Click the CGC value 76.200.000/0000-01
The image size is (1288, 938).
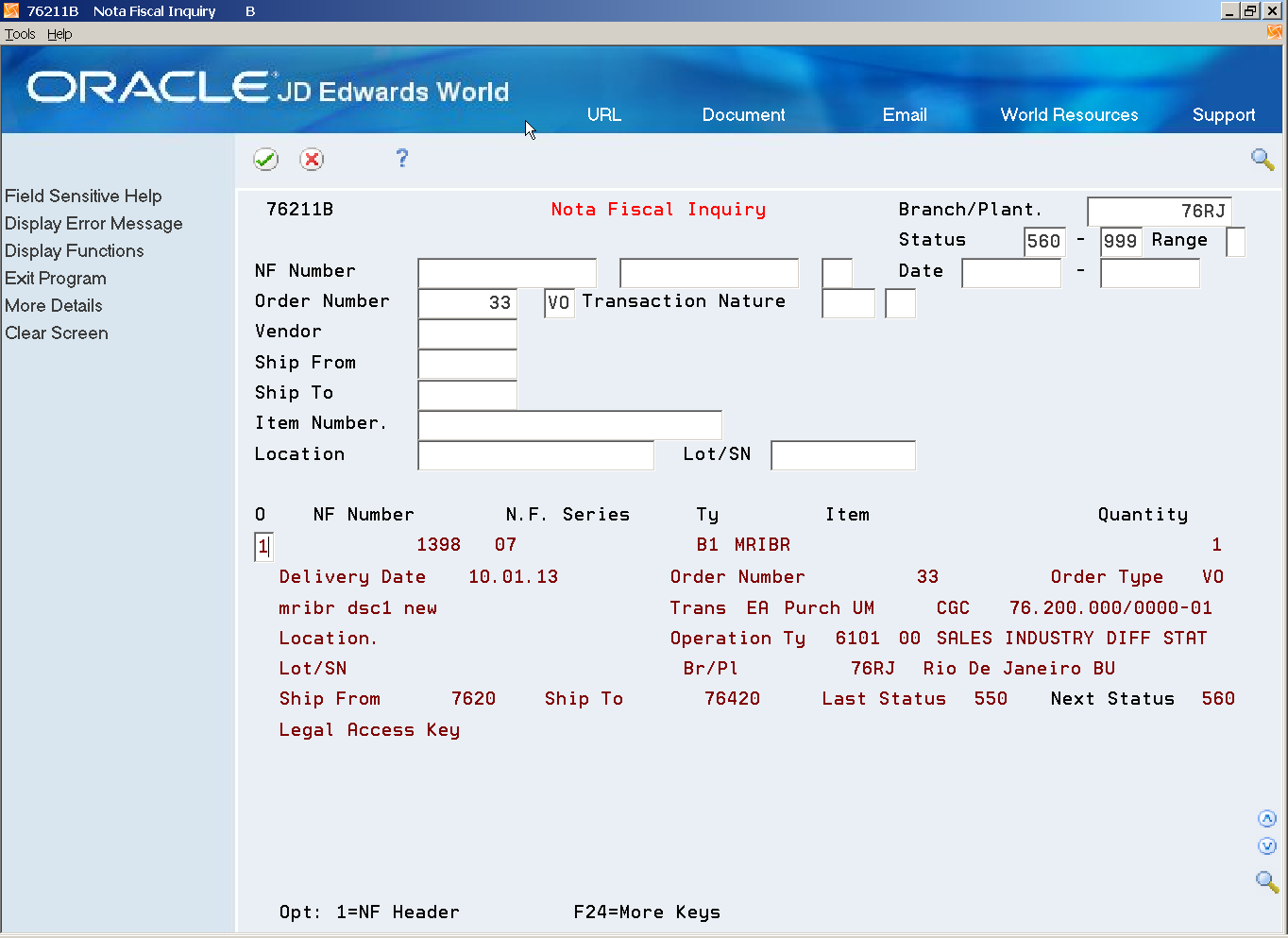click(x=1110, y=607)
